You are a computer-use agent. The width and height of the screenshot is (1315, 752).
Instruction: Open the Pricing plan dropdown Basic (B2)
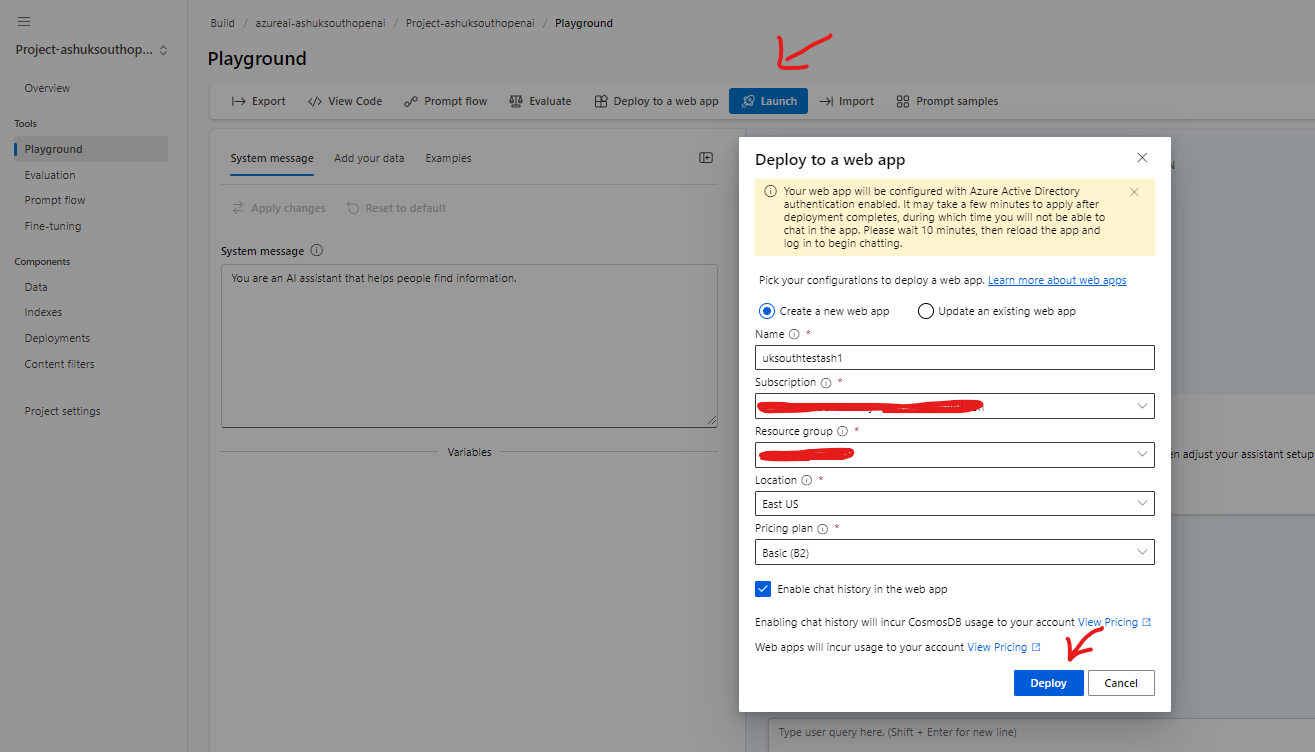click(955, 552)
